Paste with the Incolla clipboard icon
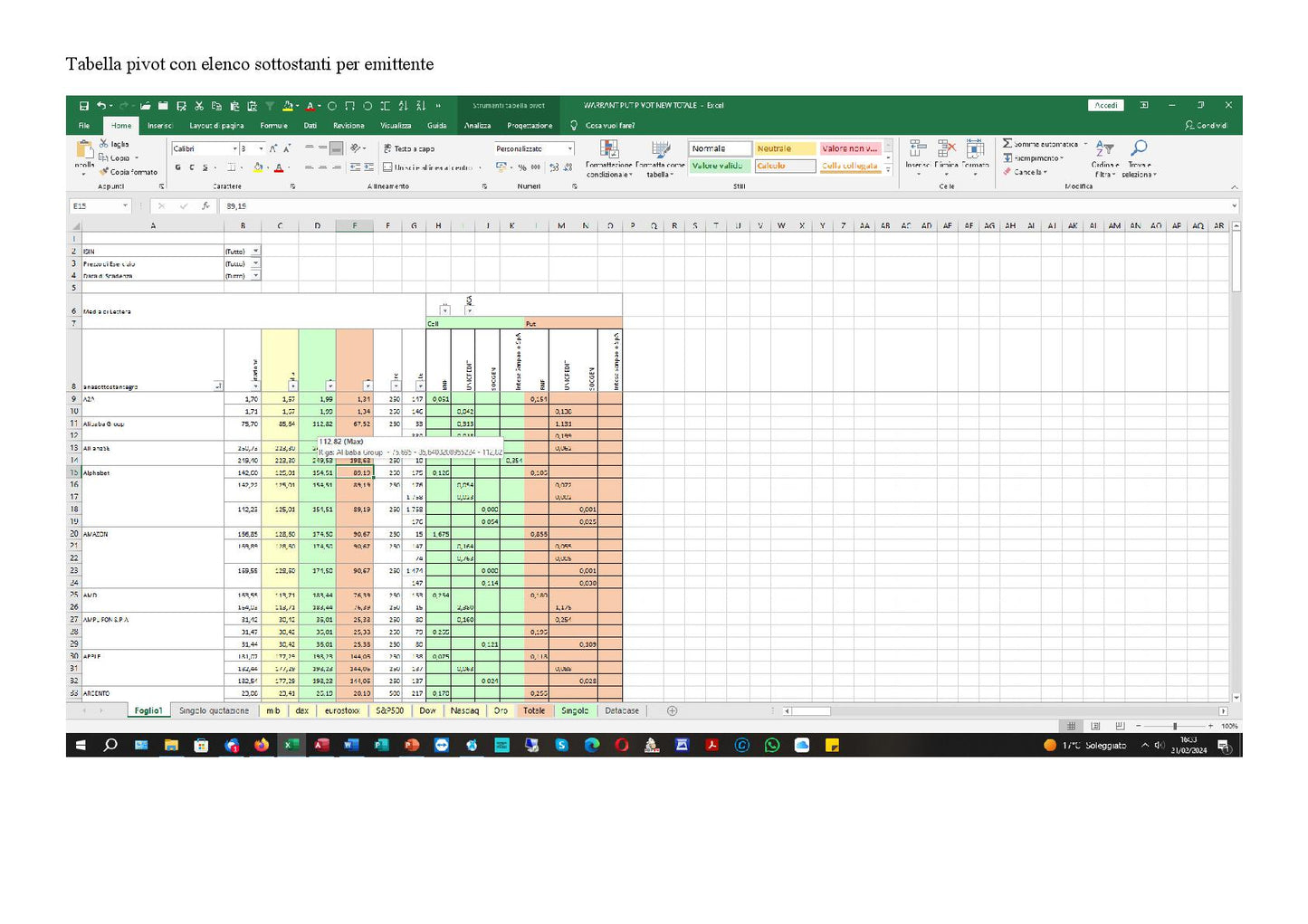 84,154
